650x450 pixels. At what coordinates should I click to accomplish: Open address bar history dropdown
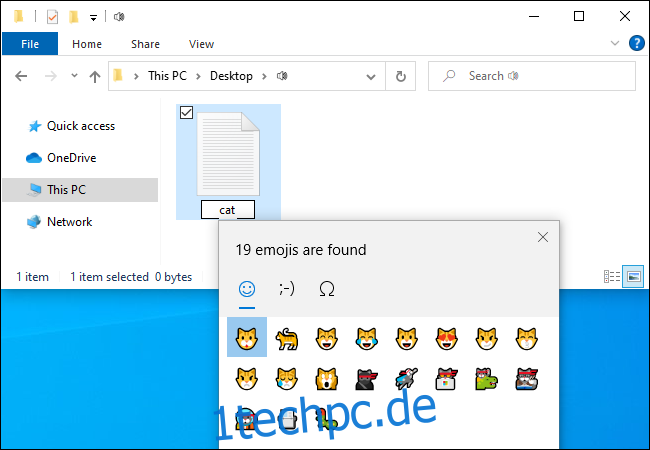371,77
